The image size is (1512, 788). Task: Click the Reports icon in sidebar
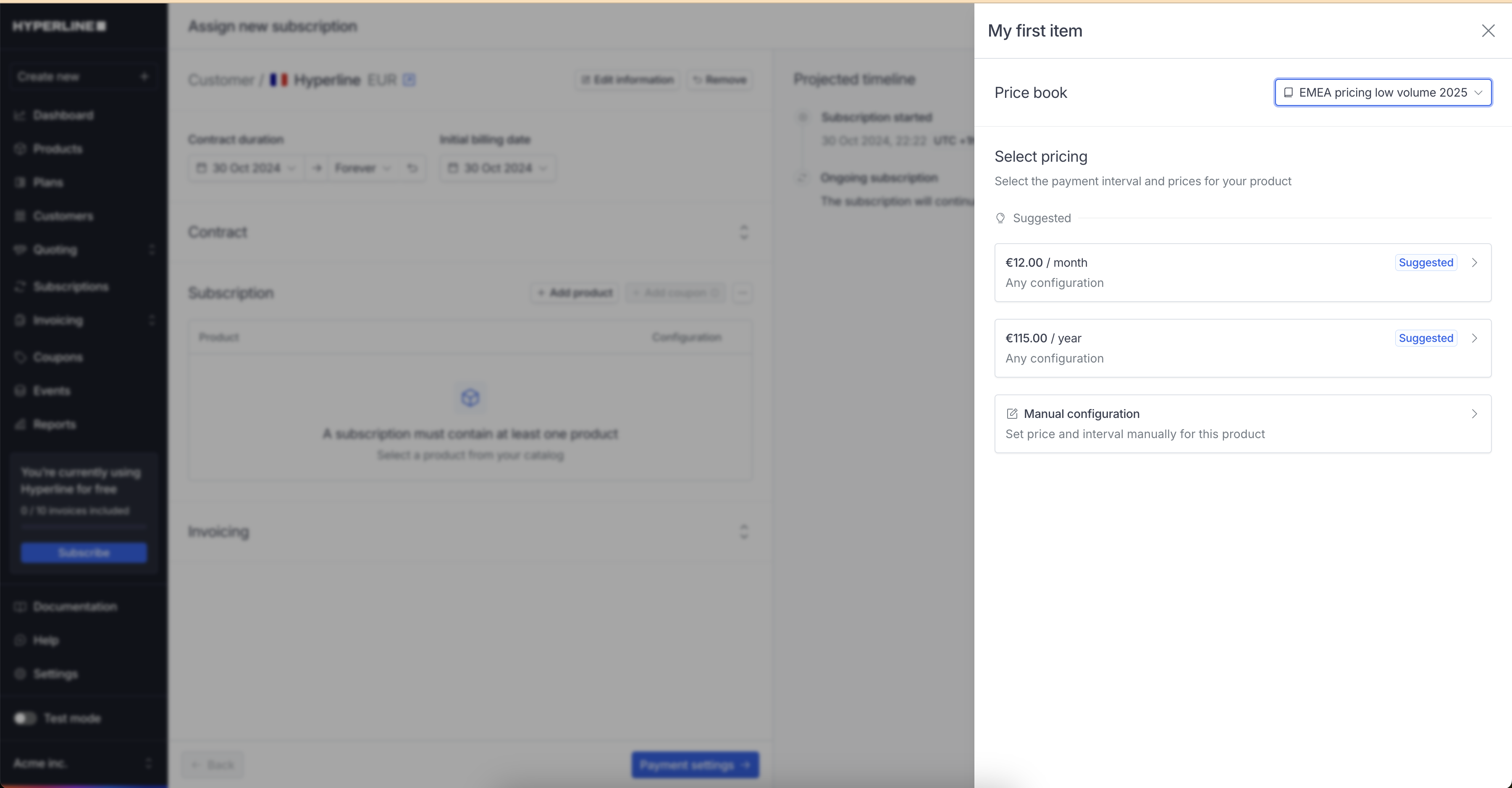click(x=20, y=424)
